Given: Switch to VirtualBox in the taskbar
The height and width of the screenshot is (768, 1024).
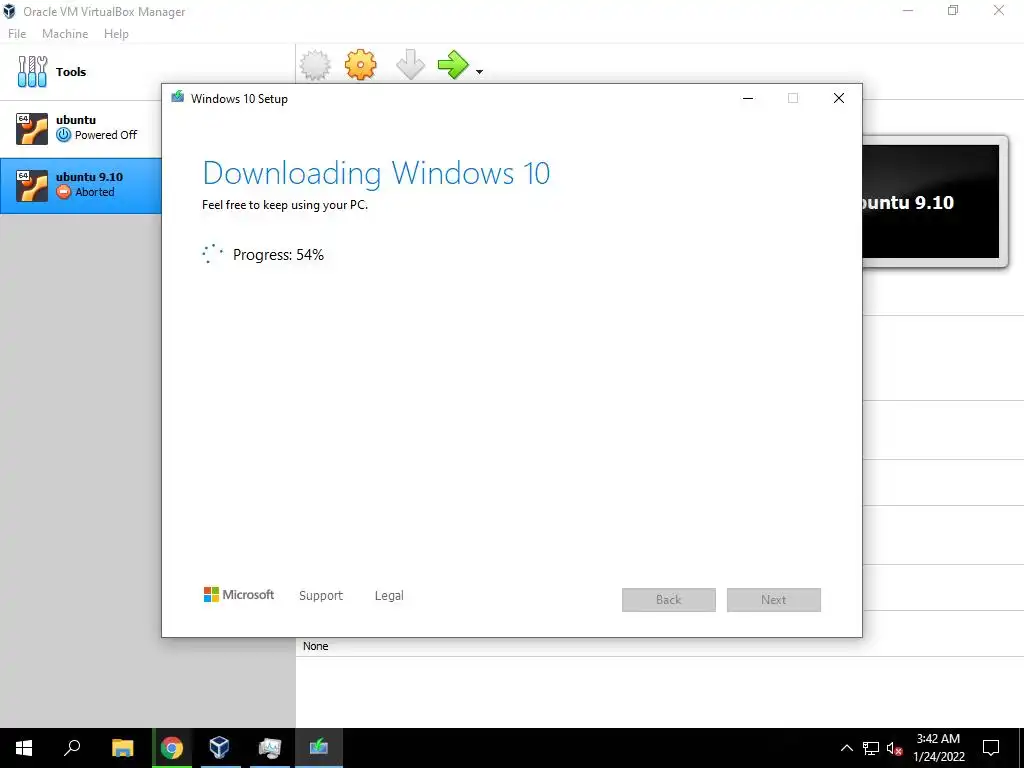Looking at the screenshot, I should [219, 748].
